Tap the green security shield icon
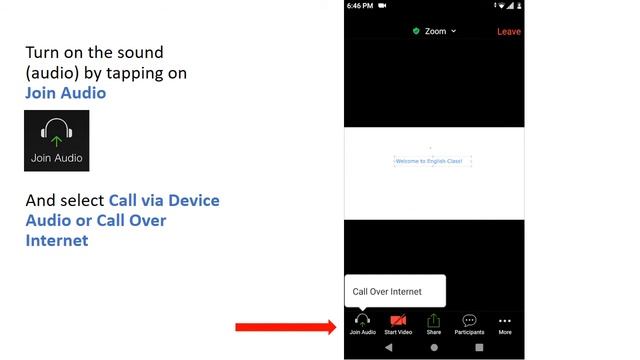Image resolution: width=640 pixels, height=360 pixels. [x=416, y=31]
